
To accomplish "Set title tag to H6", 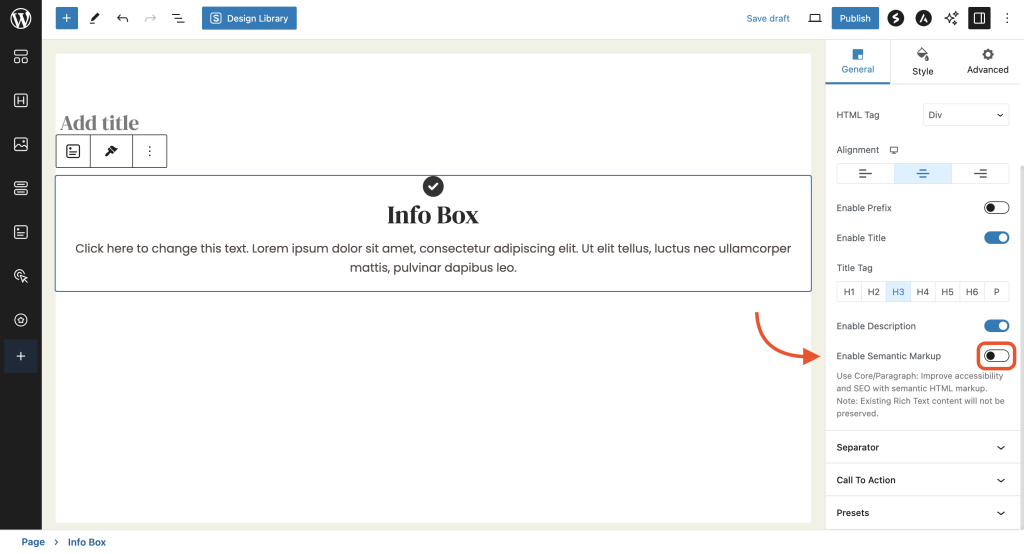I will click(x=972, y=292).
